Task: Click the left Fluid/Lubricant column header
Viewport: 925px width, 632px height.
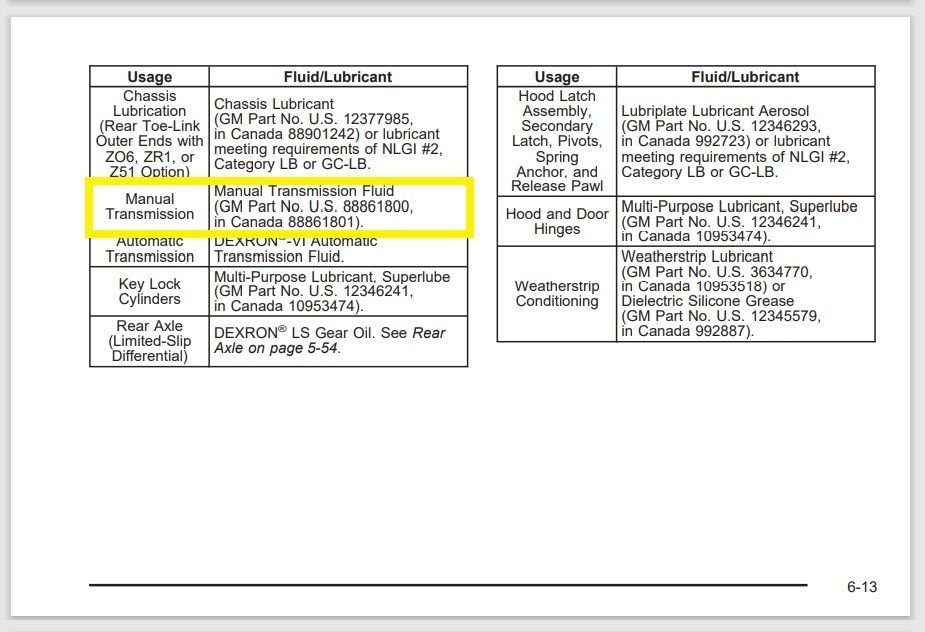Action: tap(337, 77)
